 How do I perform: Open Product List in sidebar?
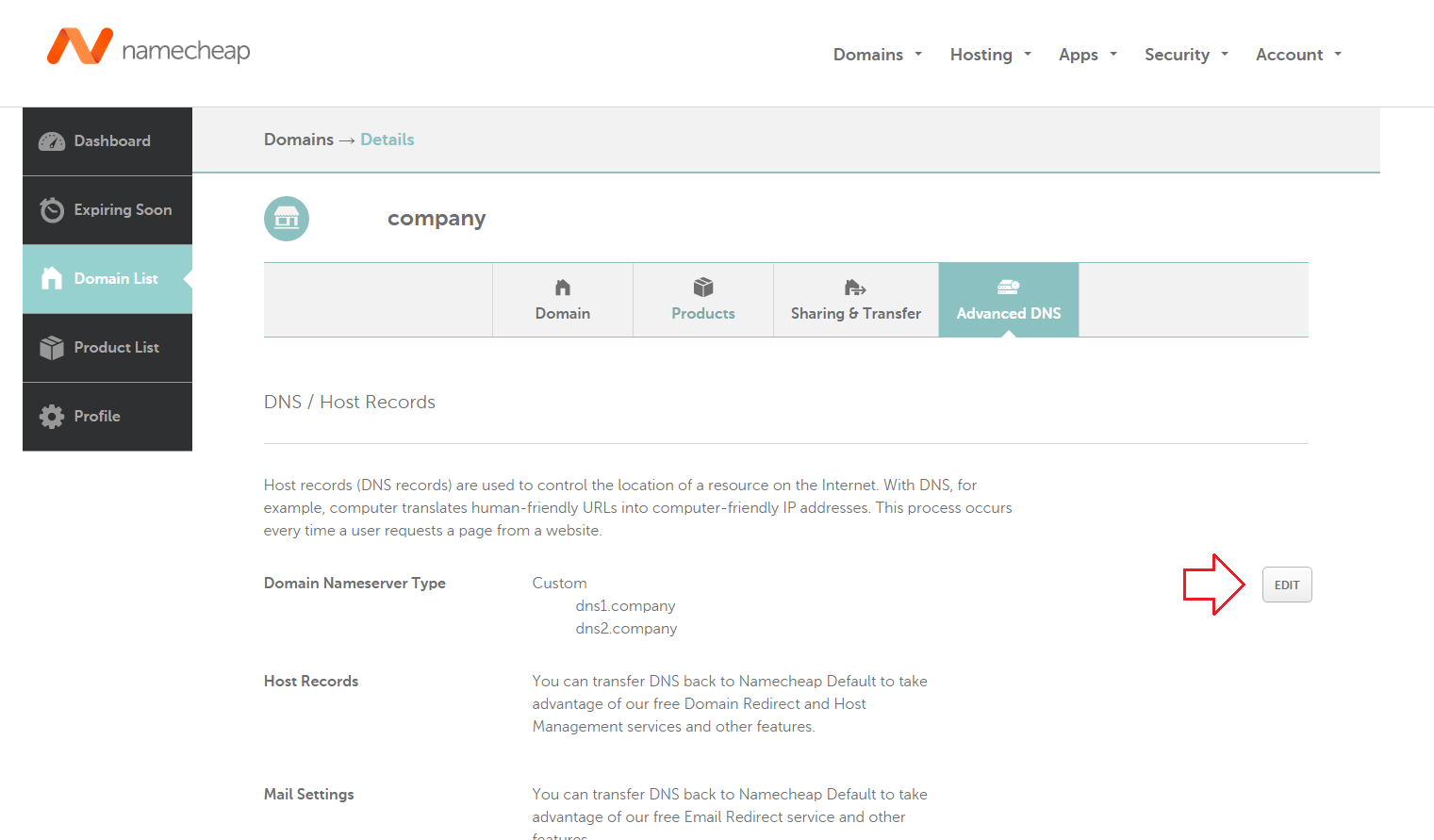coord(107,347)
